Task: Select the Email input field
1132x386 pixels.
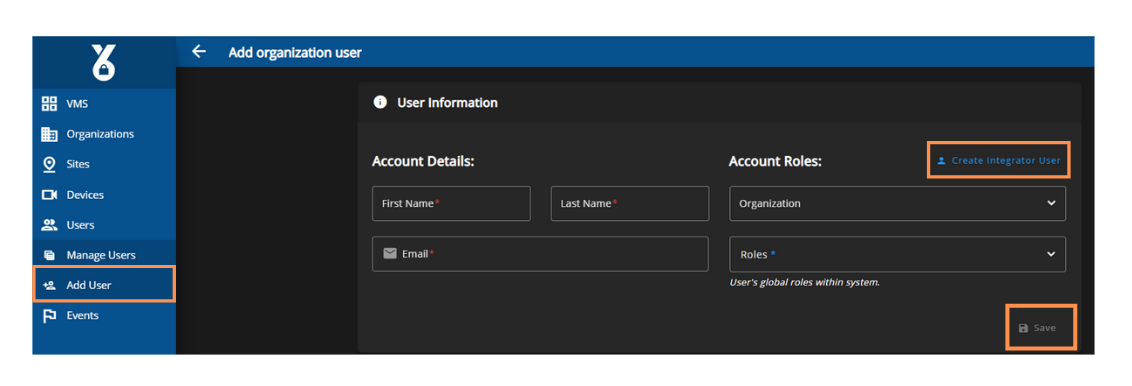Action: (540, 254)
